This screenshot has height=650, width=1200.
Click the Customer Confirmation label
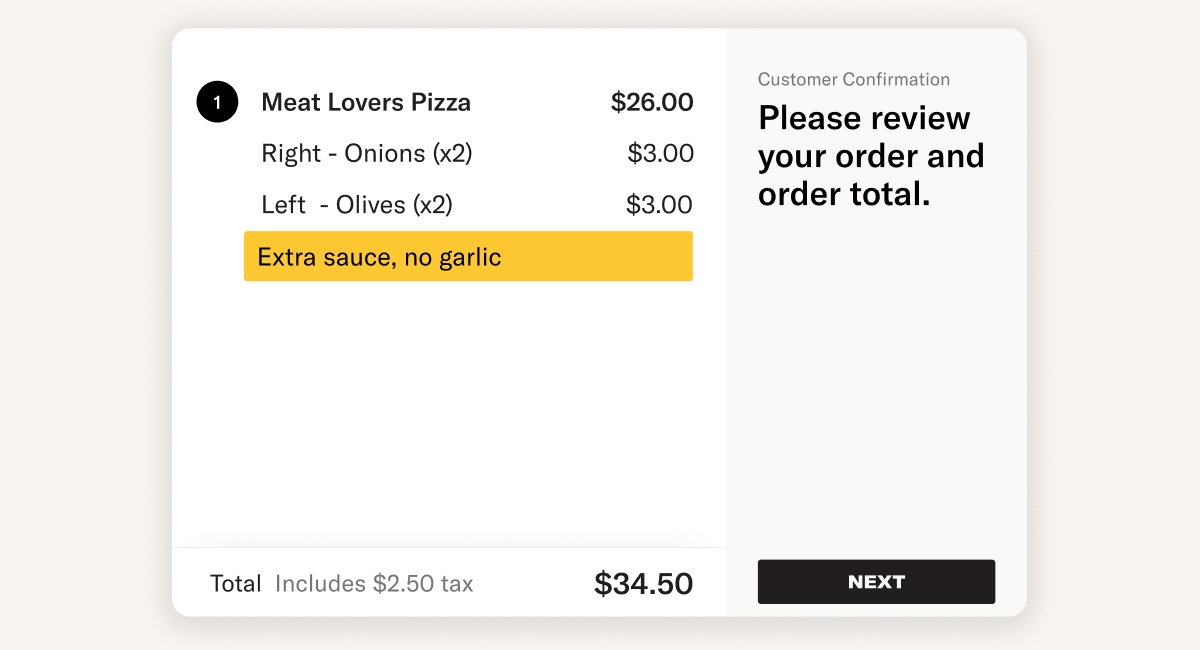pos(854,80)
